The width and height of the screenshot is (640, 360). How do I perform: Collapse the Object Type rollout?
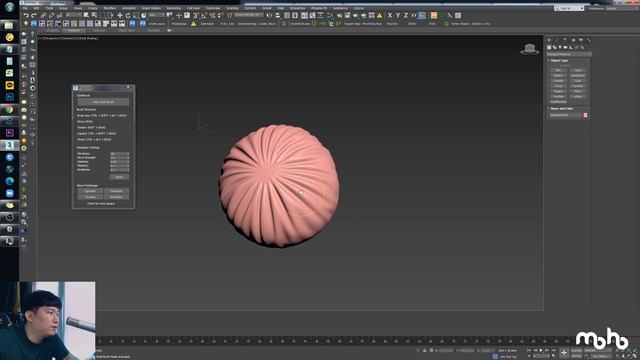click(x=559, y=60)
